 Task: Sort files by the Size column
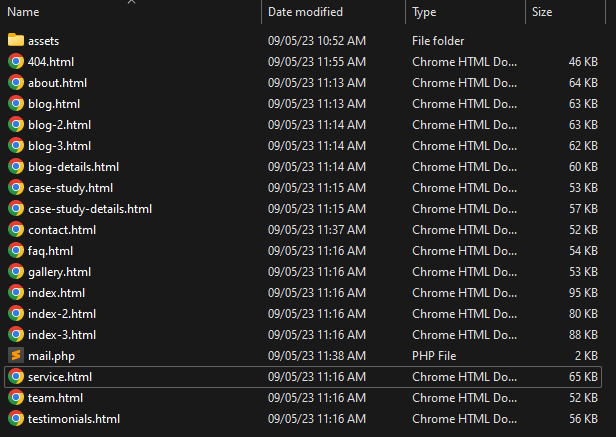point(542,12)
